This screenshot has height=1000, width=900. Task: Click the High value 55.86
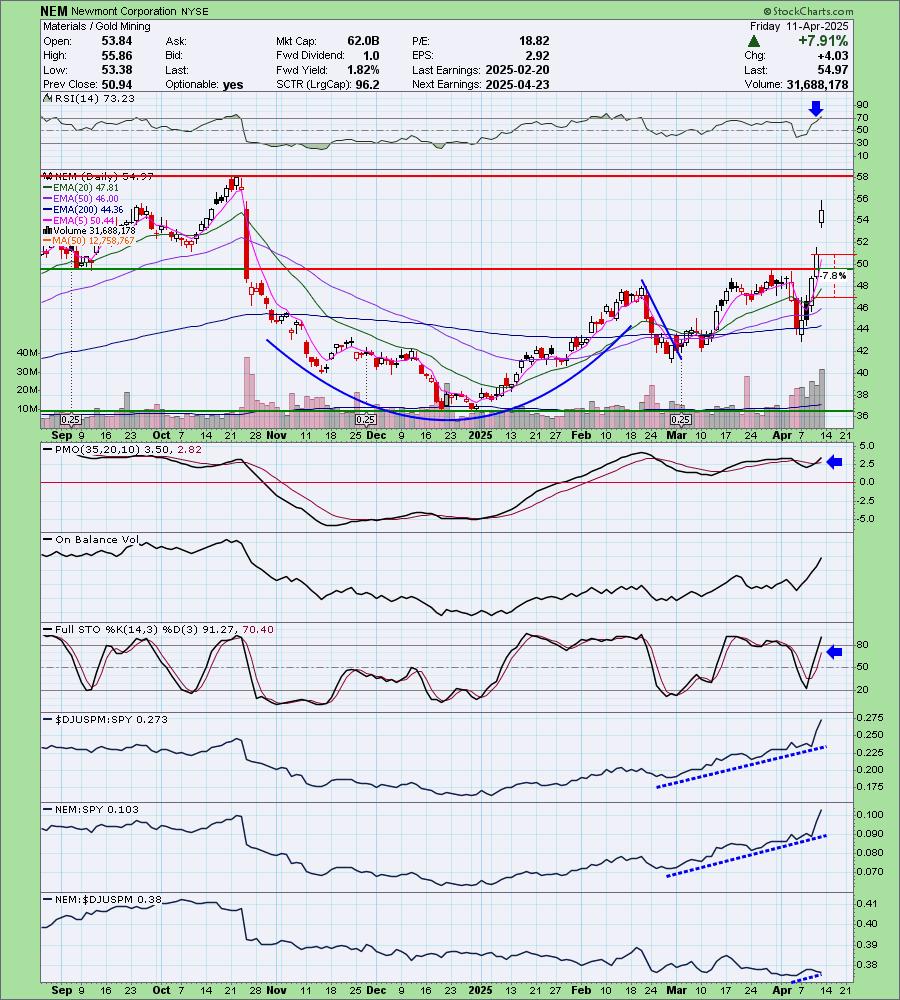117,55
